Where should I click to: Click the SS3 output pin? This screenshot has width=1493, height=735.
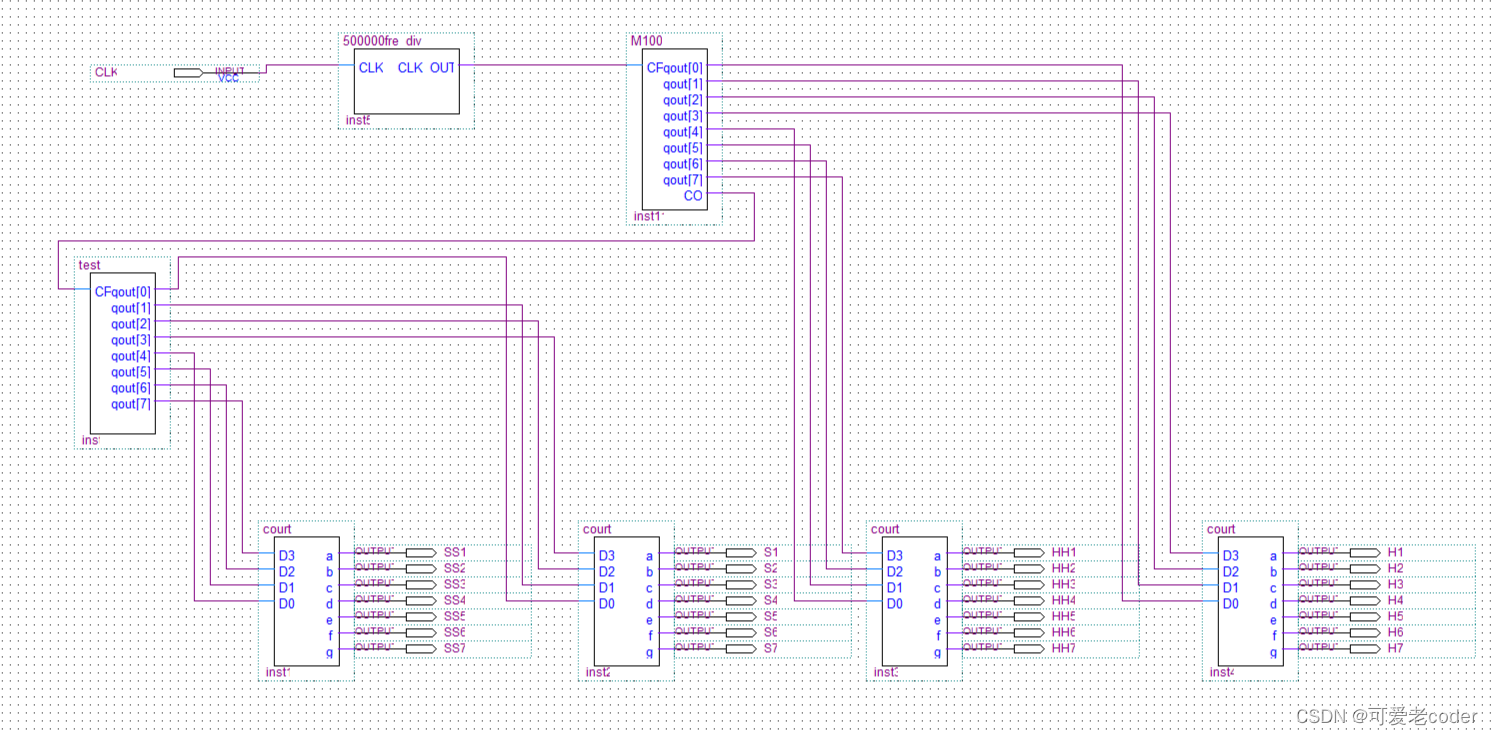pyautogui.click(x=421, y=584)
